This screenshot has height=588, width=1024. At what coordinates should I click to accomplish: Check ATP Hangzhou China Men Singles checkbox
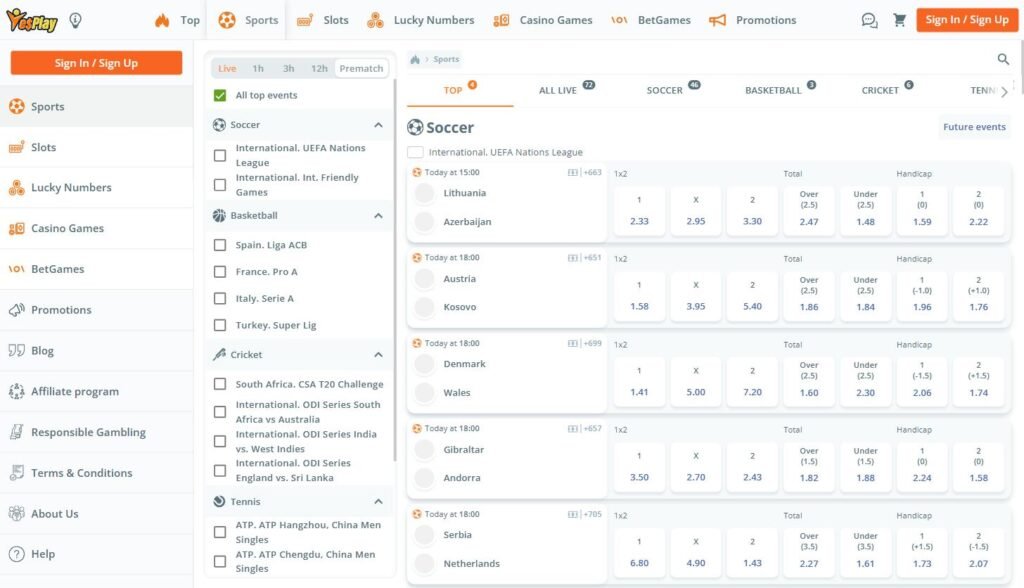pyautogui.click(x=220, y=532)
